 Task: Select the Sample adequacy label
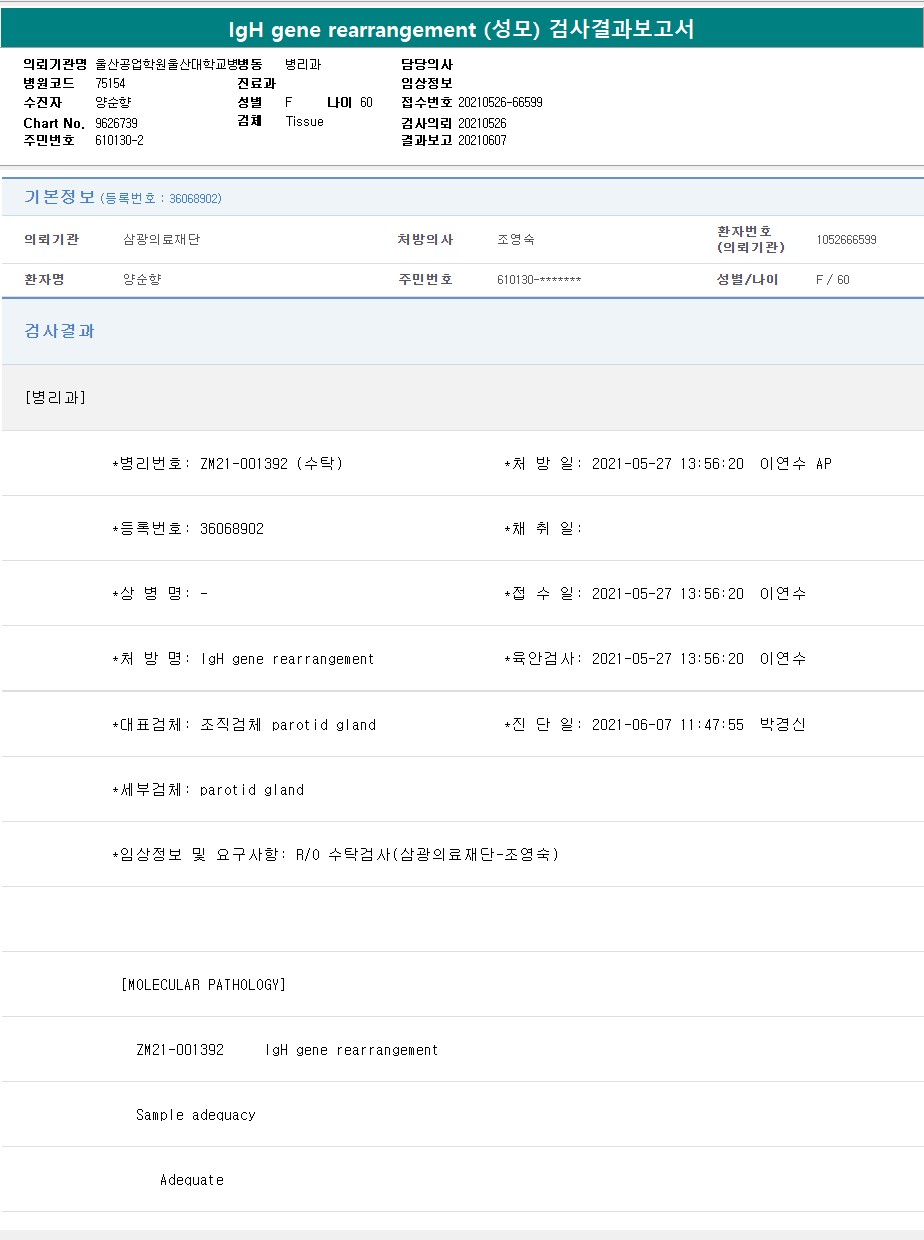pos(195,1115)
